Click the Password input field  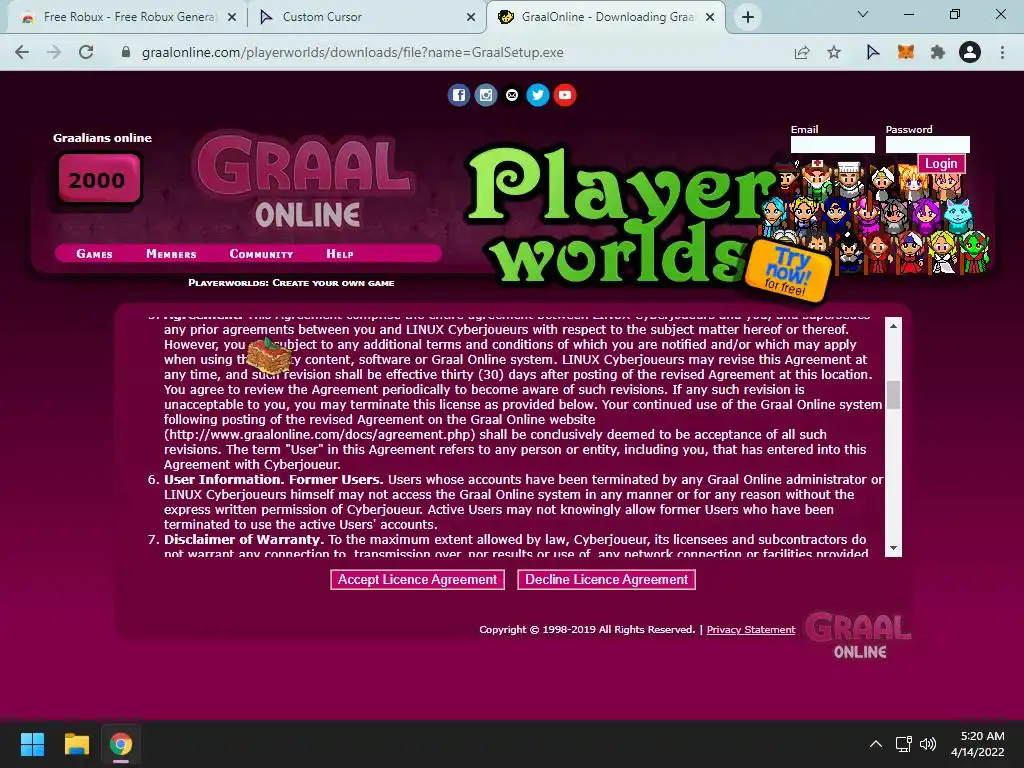tap(927, 144)
